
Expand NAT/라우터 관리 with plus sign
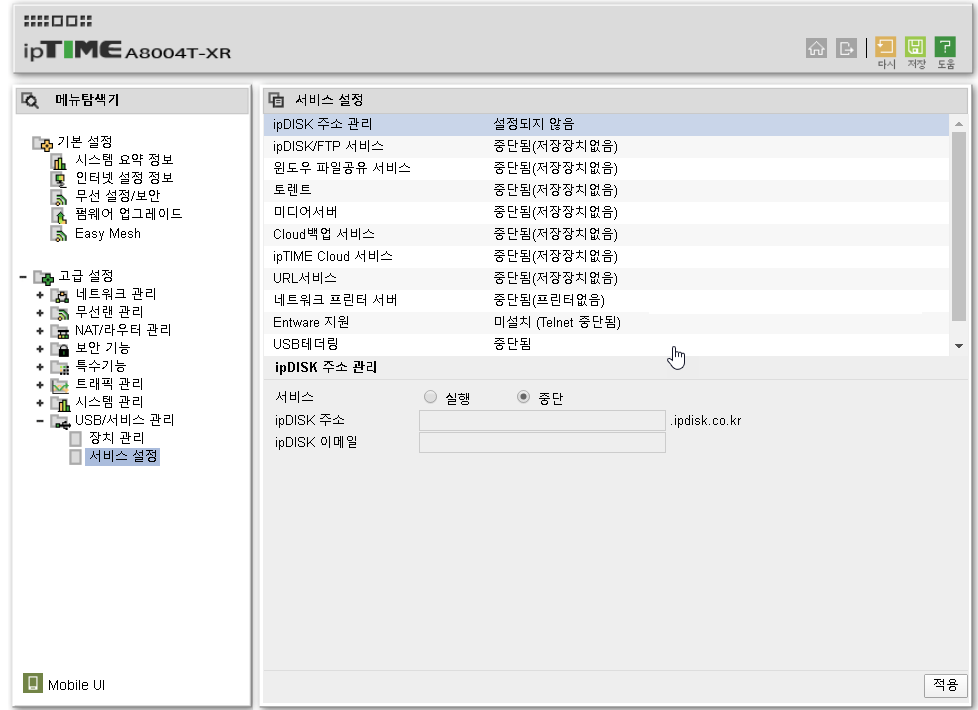click(40, 331)
